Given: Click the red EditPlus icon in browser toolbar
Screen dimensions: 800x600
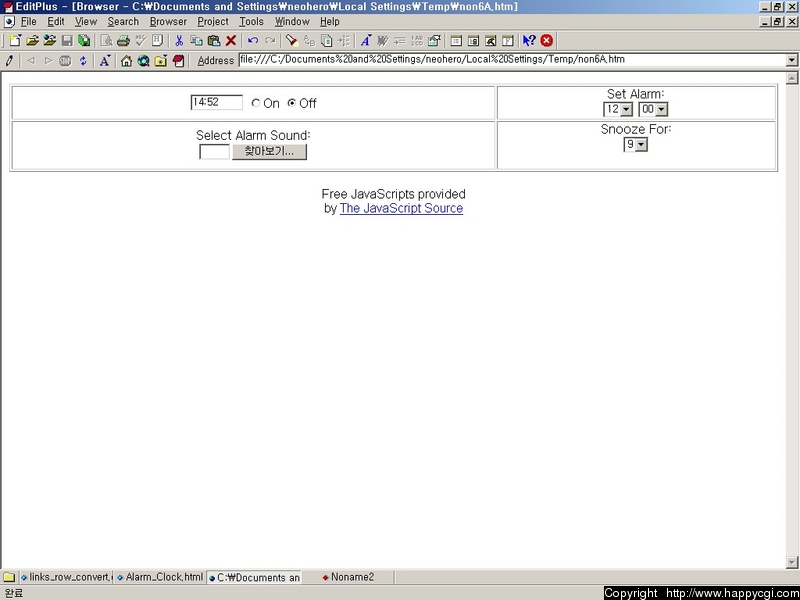Looking at the screenshot, I should point(178,61).
